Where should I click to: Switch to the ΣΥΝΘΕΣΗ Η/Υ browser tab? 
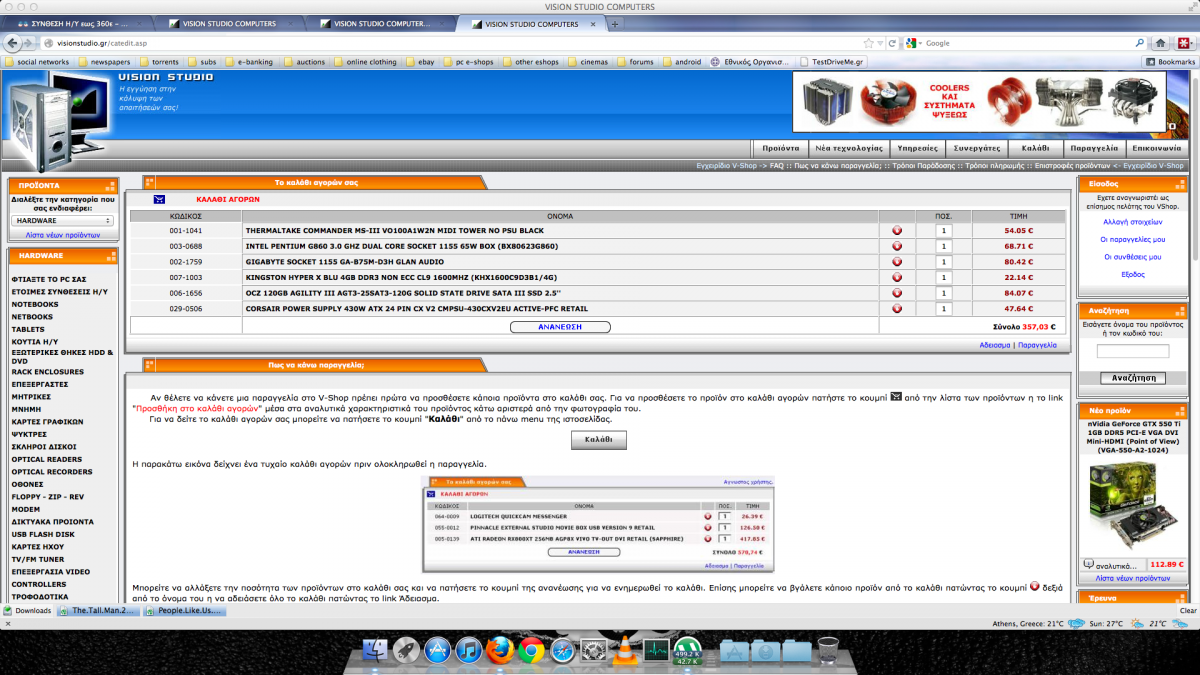78,24
